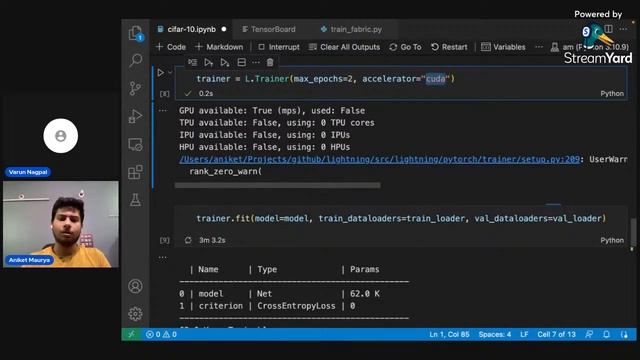Image resolution: width=640 pixels, height=360 pixels.
Task: Open more cell actions ellipsis in cell toolbar
Action: pyautogui.click(x=256, y=62)
